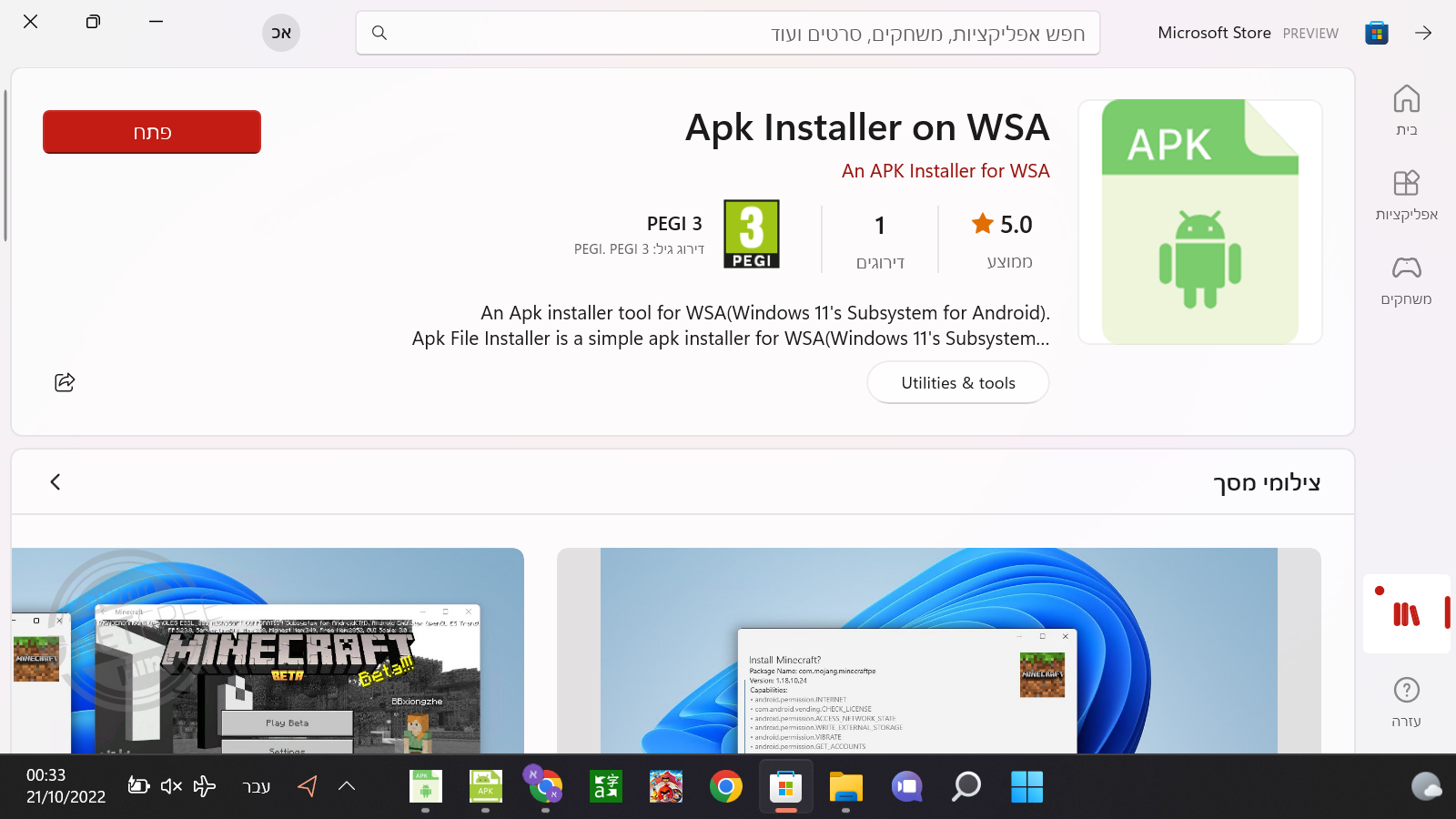Click the PEGI 3 age rating badge
1456x819 pixels.
752,234
